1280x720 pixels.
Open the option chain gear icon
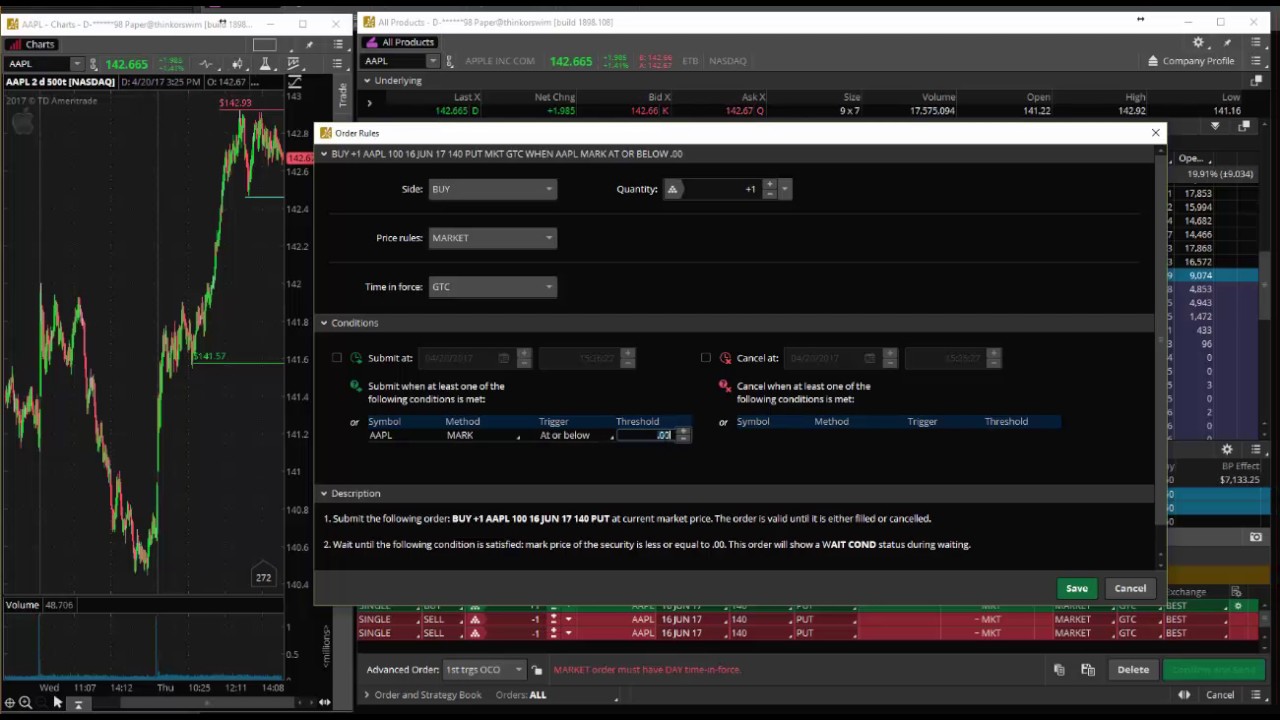point(1227,450)
